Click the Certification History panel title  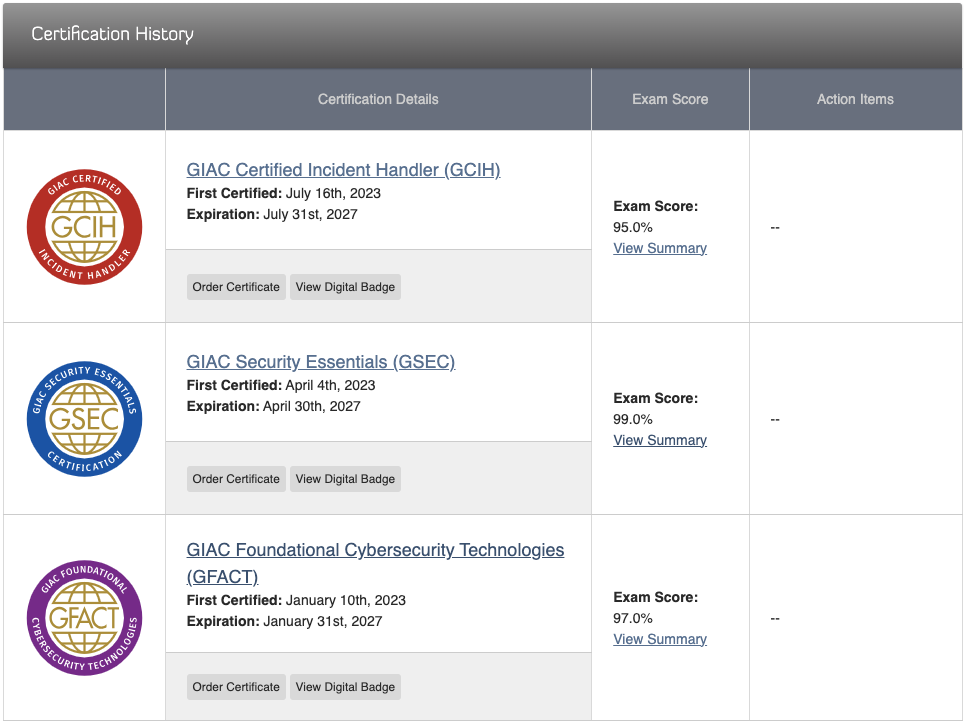point(112,34)
